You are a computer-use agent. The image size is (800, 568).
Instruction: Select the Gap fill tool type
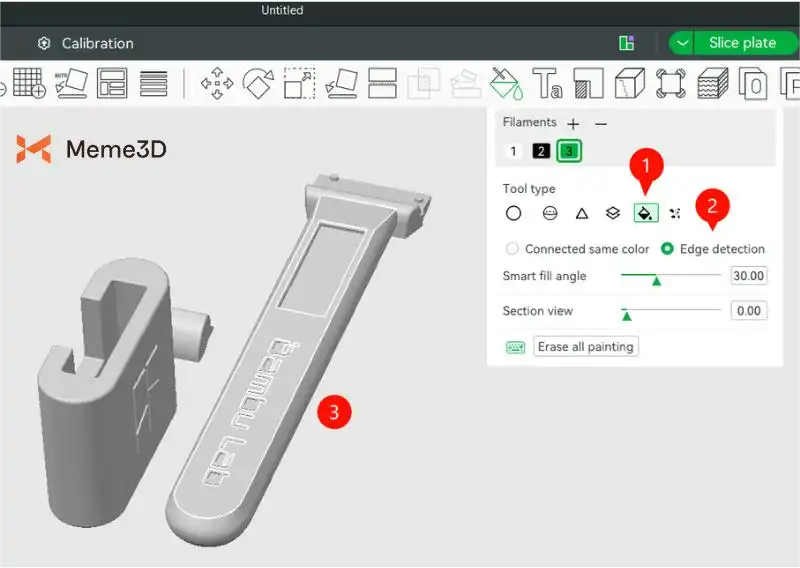coord(675,213)
